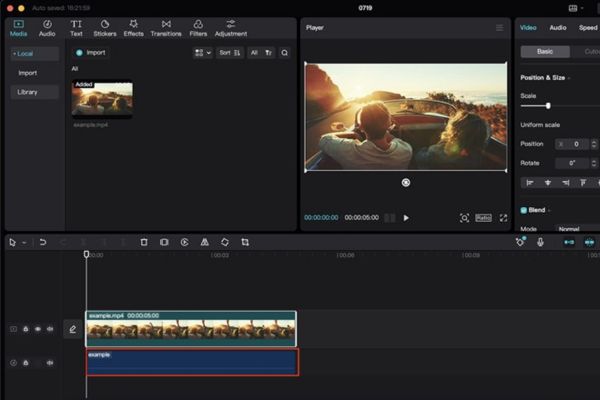The width and height of the screenshot is (600, 400).
Task: Click the layout icon in title bar
Action: pos(573,8)
